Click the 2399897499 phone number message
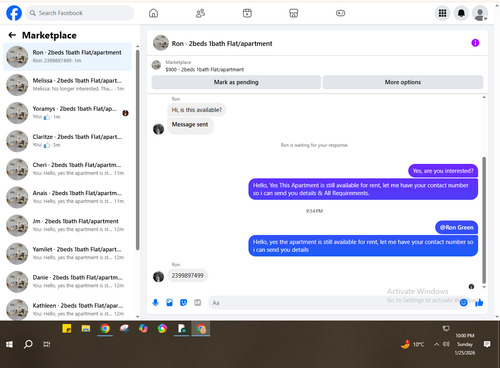This screenshot has height=368, width=500. click(x=187, y=276)
